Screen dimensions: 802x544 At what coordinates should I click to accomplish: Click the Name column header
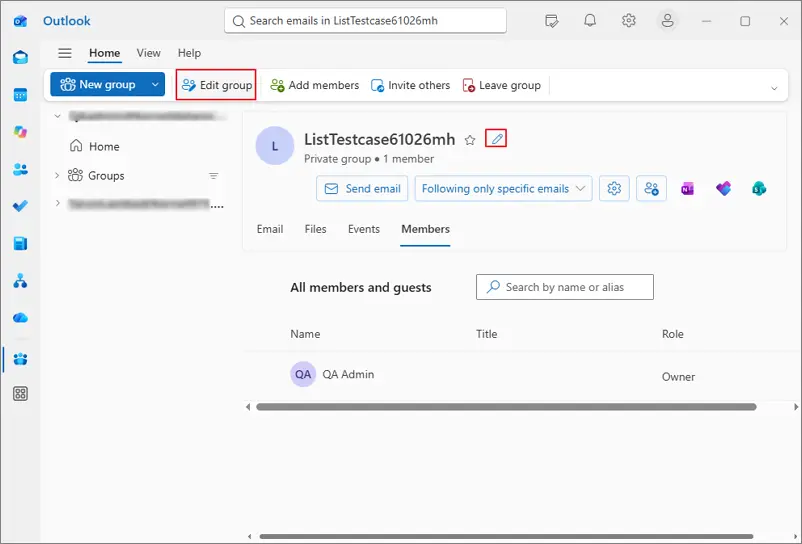click(305, 334)
